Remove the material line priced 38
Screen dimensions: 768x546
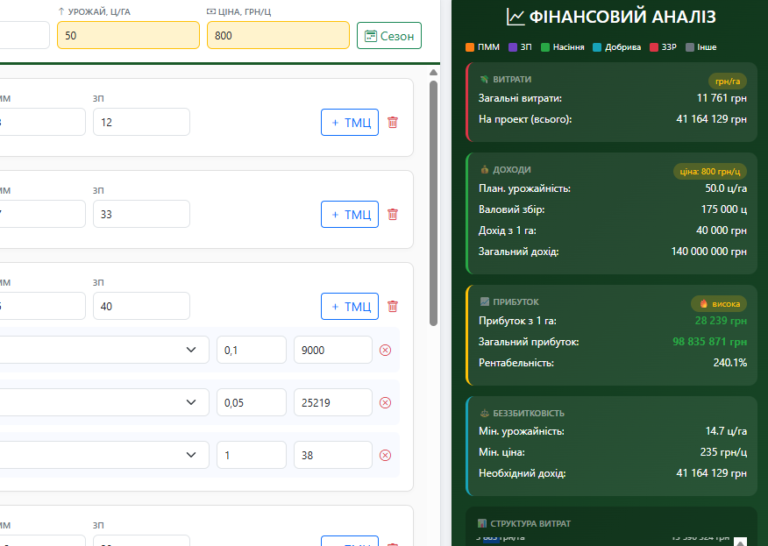(x=385, y=455)
